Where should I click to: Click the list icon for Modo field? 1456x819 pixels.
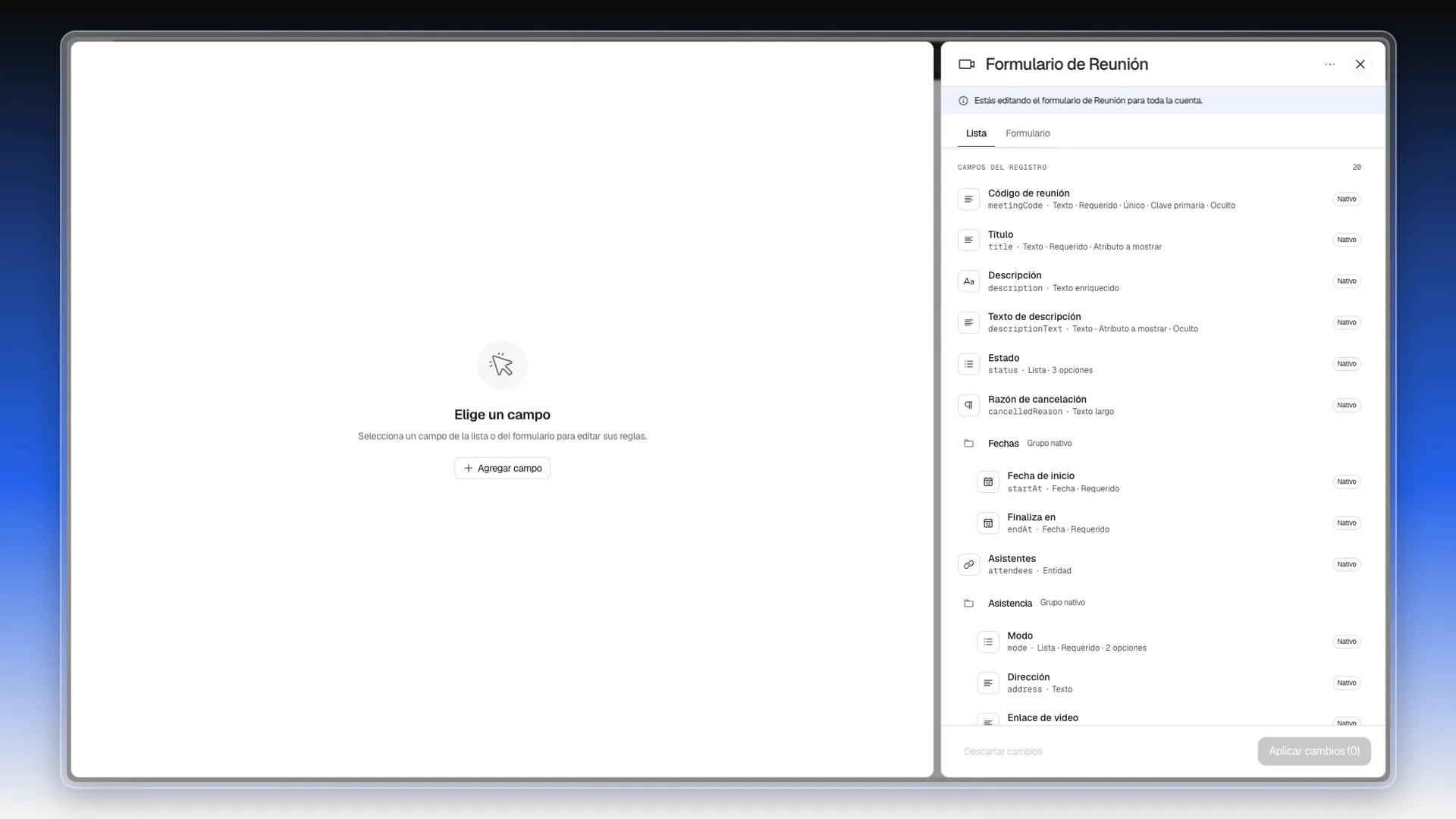(988, 642)
